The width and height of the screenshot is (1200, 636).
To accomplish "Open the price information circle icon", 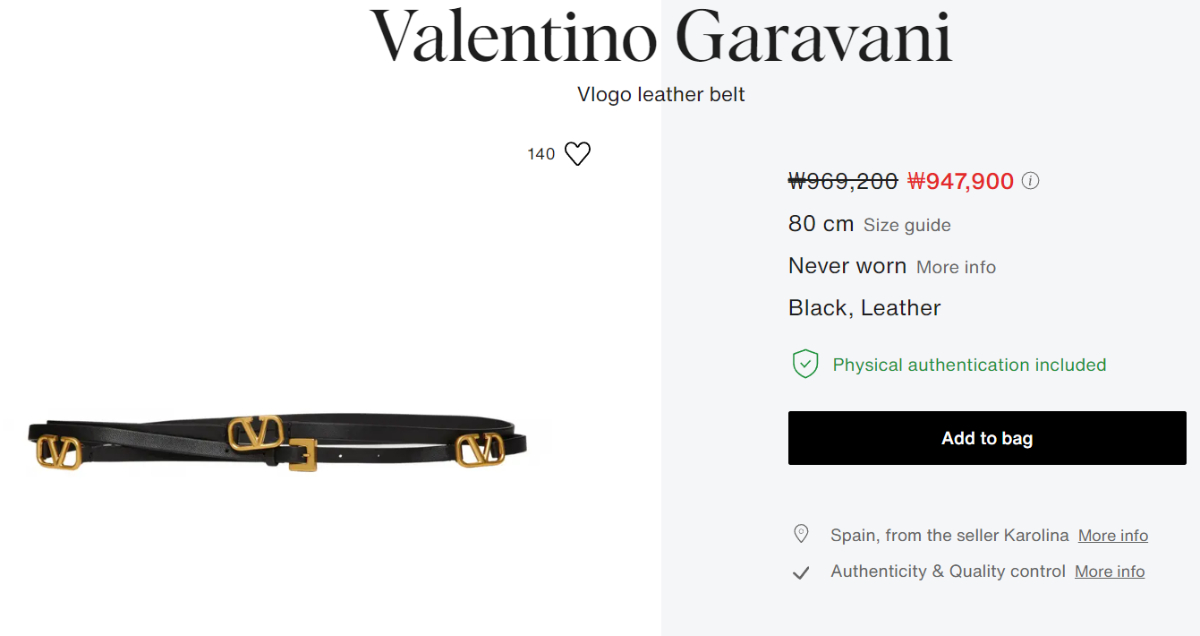I will click(x=1031, y=181).
